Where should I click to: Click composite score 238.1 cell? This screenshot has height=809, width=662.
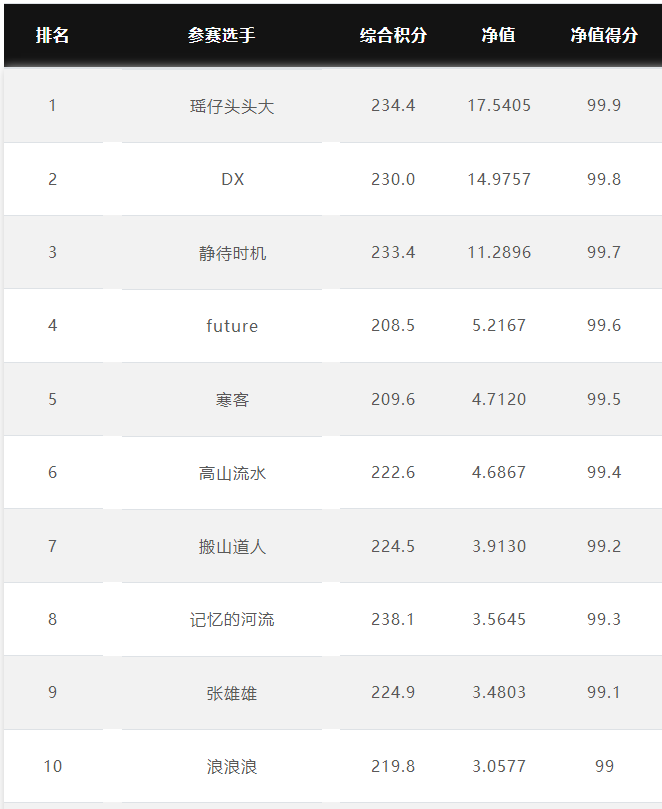tap(393, 619)
